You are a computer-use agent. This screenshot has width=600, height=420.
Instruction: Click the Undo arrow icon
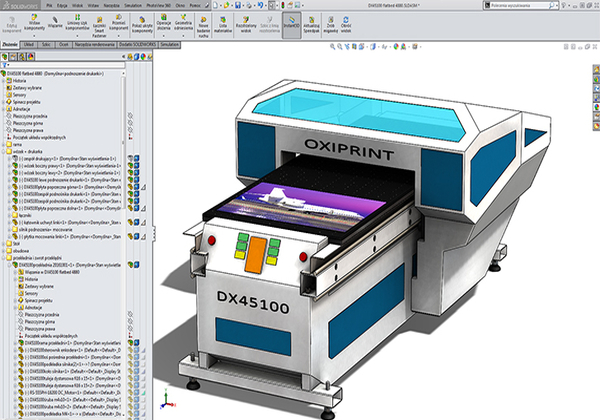click(261, 5)
